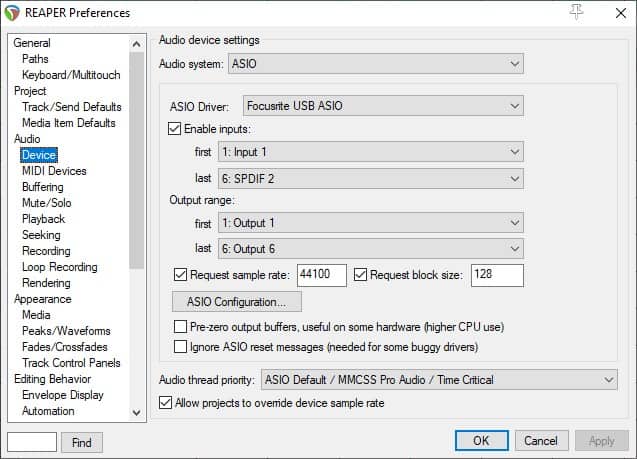Click the sample rate field 44100

point(322,275)
